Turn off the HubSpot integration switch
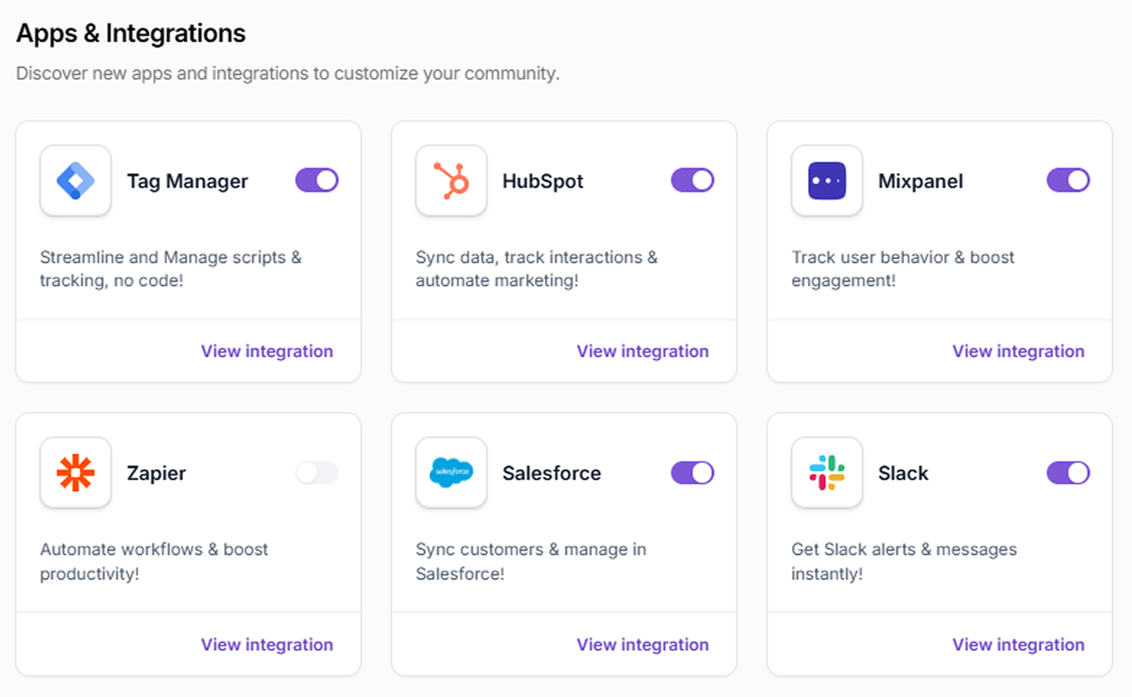This screenshot has width=1132, height=697. point(692,181)
